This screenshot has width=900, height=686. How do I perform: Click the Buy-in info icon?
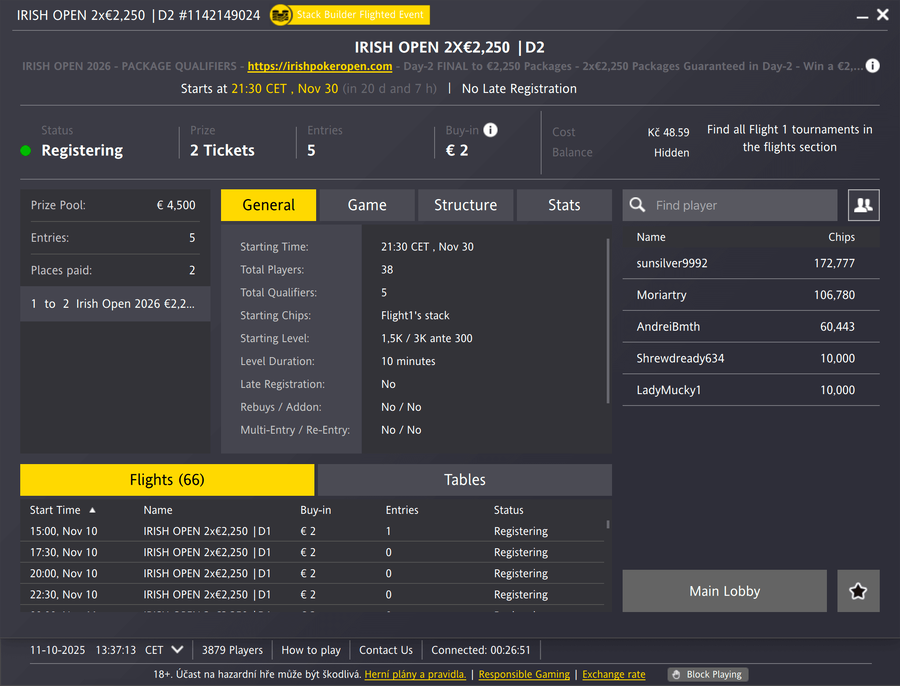490,130
